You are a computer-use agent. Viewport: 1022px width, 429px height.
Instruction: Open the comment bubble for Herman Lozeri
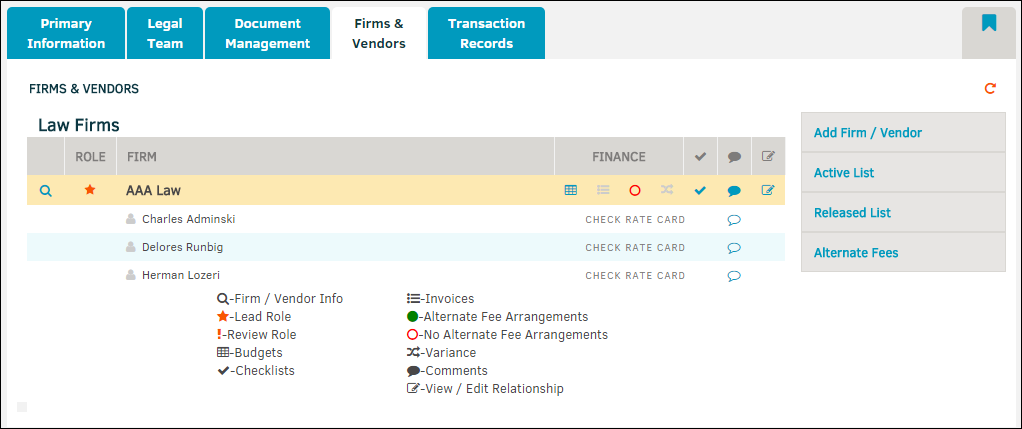pyautogui.click(x=734, y=276)
